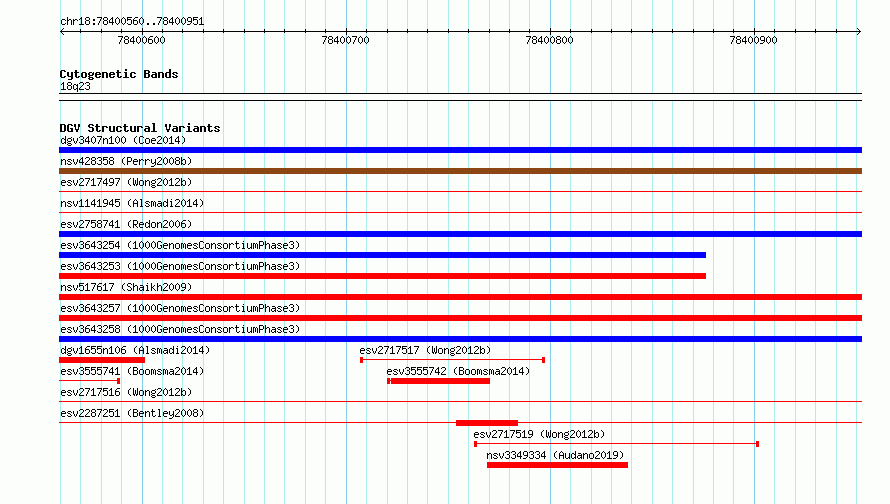Click the red esv3643253 variant bar

click(x=383, y=276)
